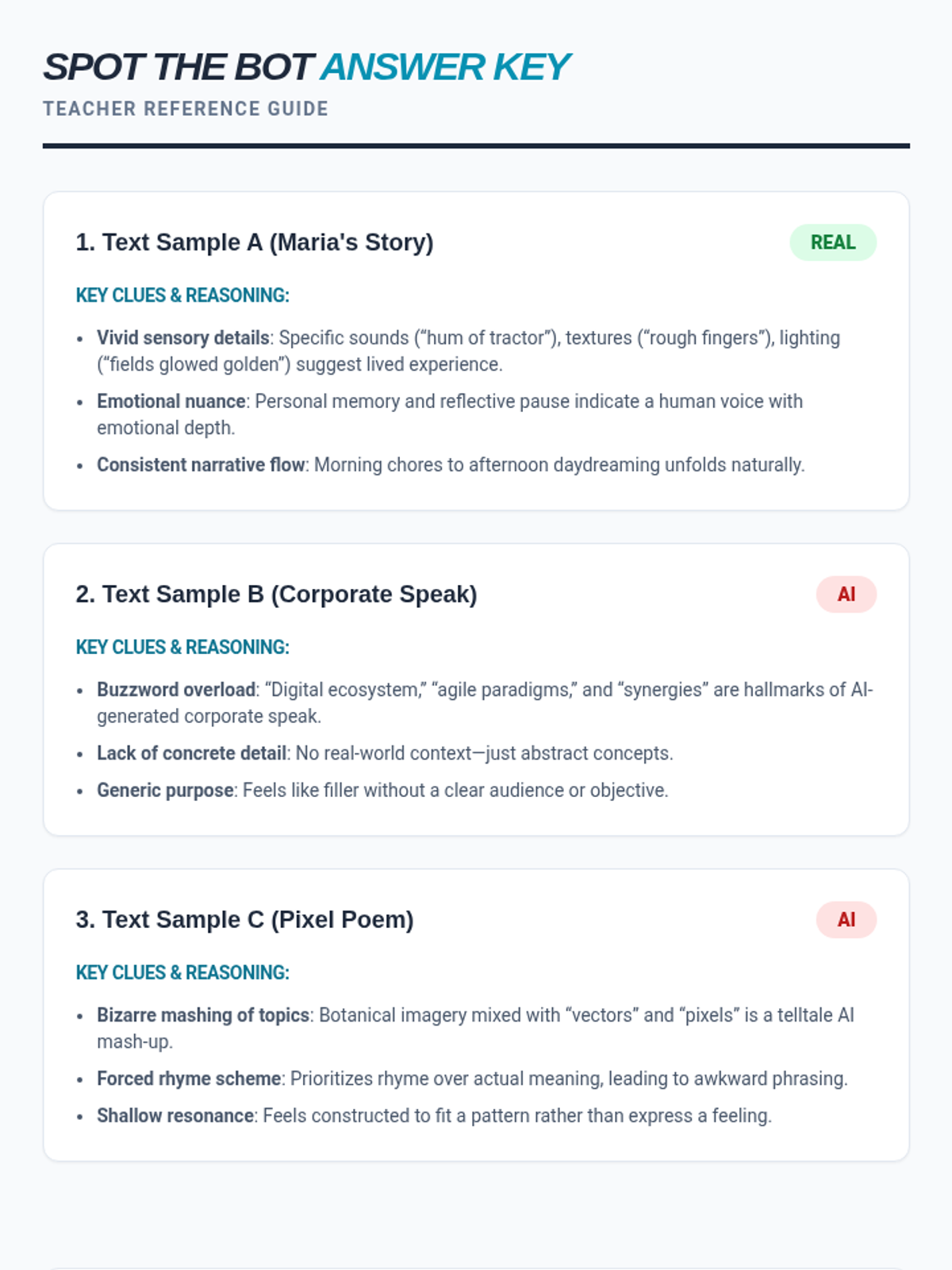952x1270 pixels.
Task: Click the Spot the Bot Answer Key title
Action: (x=306, y=67)
